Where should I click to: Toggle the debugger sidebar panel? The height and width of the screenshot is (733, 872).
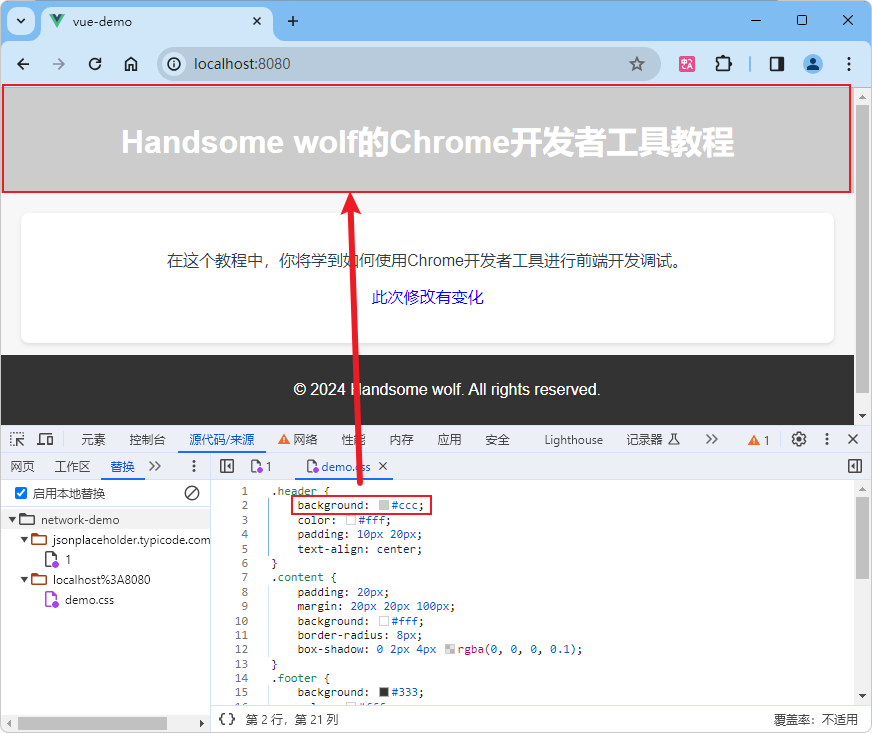[855, 466]
